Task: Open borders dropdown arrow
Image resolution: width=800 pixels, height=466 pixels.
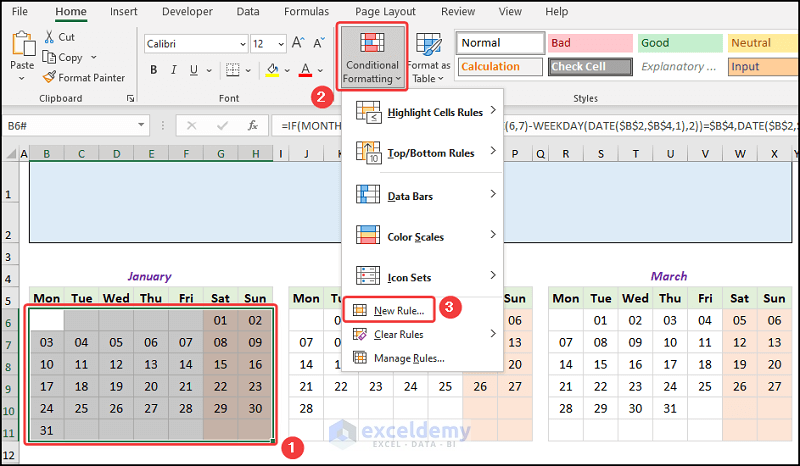Action: coord(248,70)
